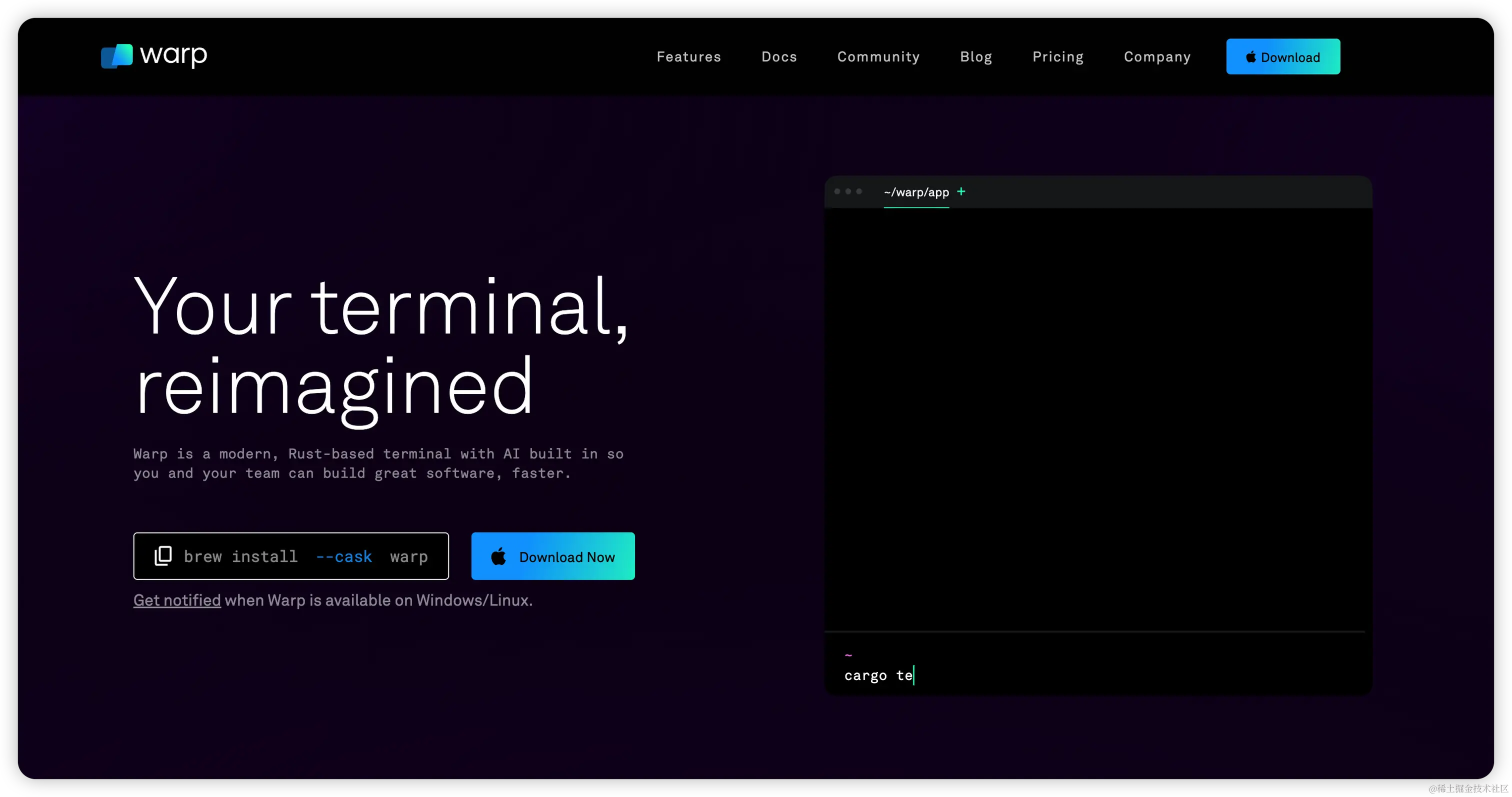Viewport: 1512px width, 797px height.
Task: Click the terminal window traffic-light dots
Action: click(x=848, y=191)
